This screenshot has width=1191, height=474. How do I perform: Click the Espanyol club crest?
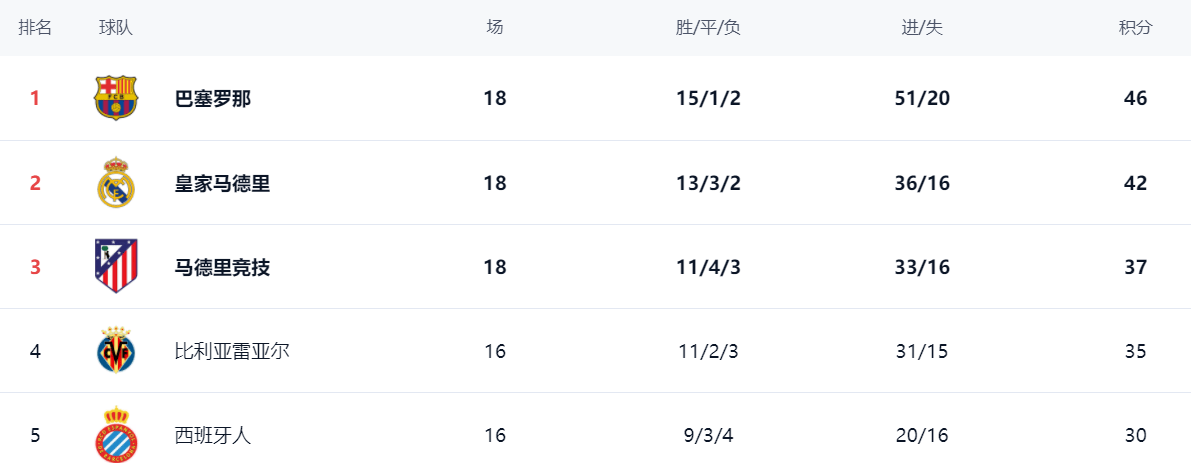(116, 435)
